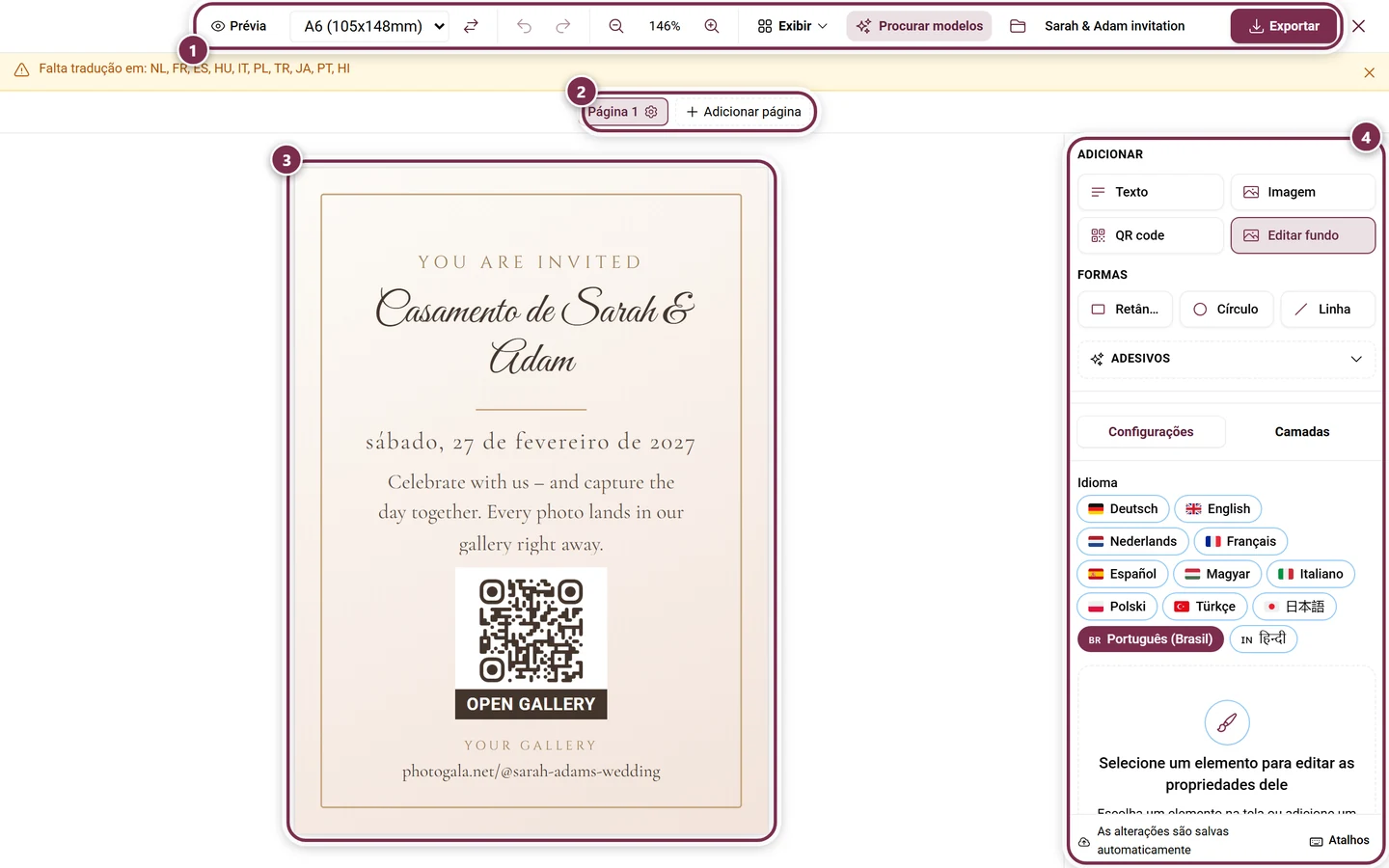Add a Círculo shape
The image size is (1389, 868).
1226,310
